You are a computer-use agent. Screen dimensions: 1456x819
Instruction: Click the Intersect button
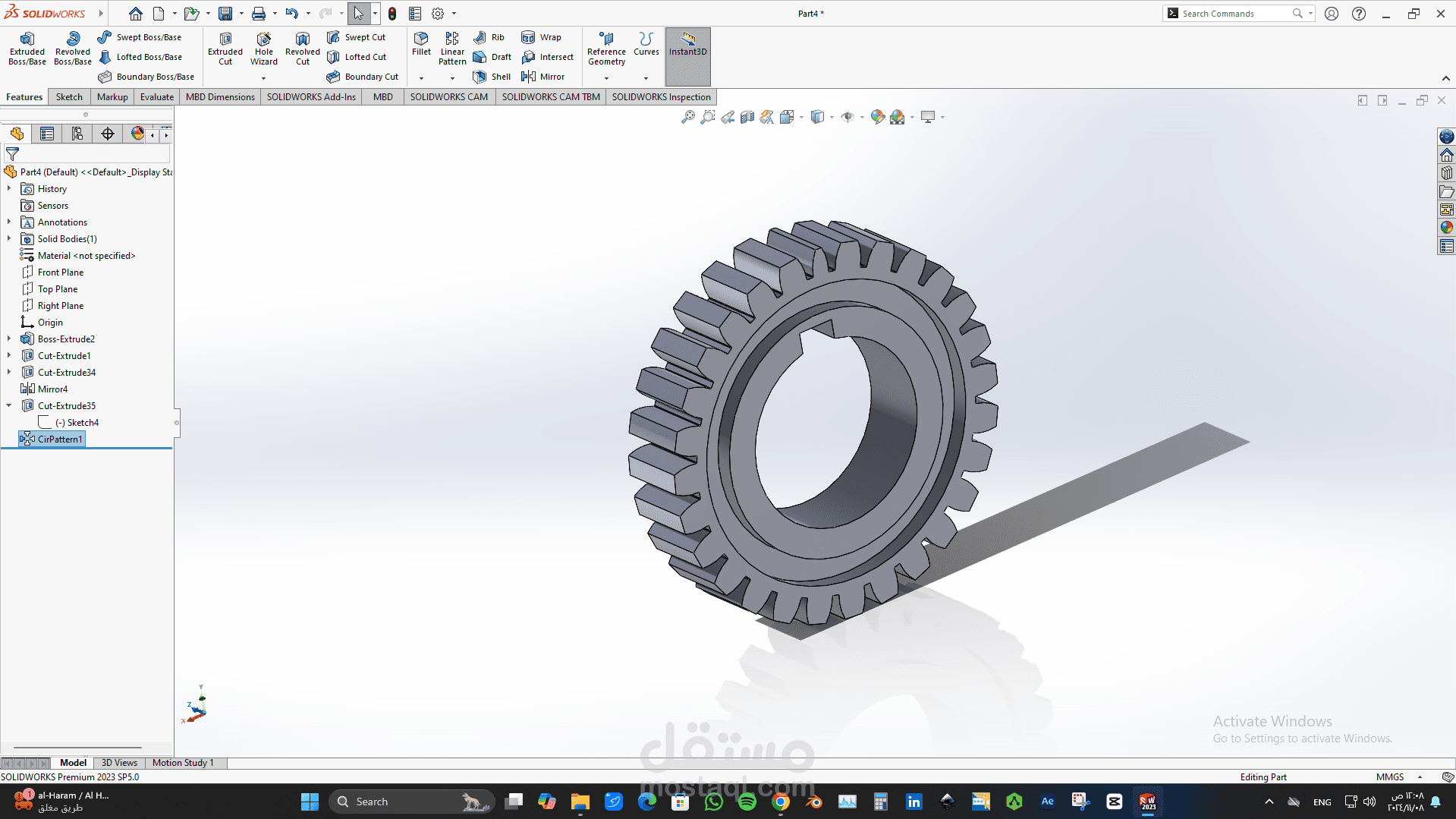tap(548, 56)
